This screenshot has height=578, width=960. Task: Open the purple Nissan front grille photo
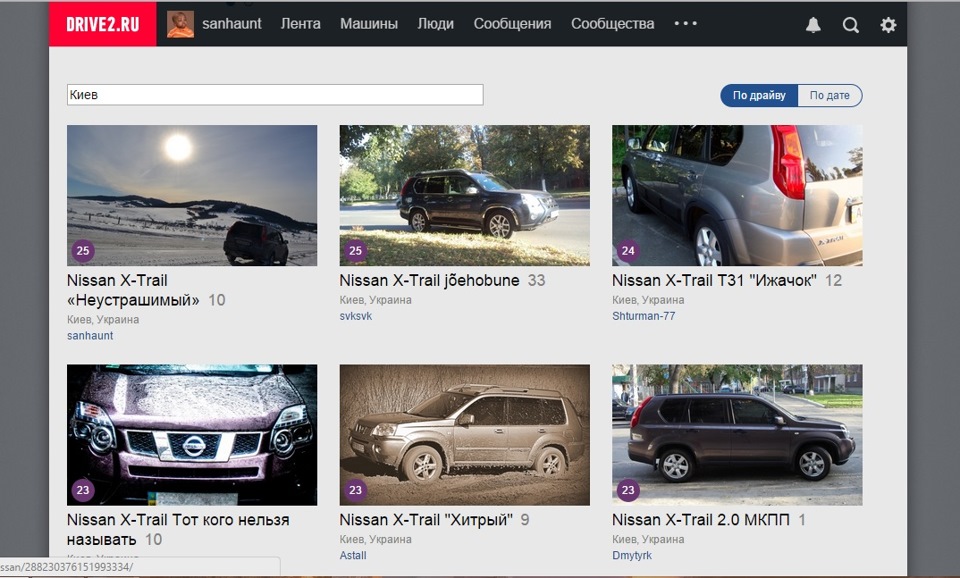(192, 435)
